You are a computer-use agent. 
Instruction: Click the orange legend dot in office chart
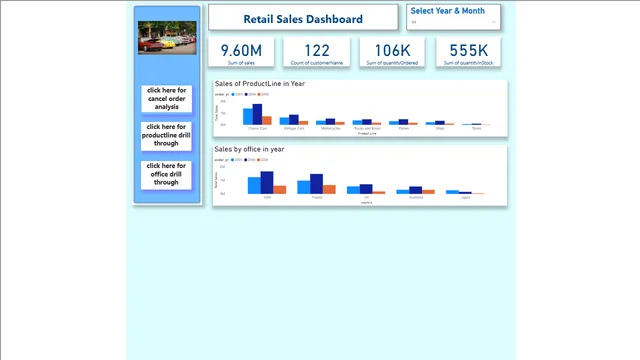259,160
